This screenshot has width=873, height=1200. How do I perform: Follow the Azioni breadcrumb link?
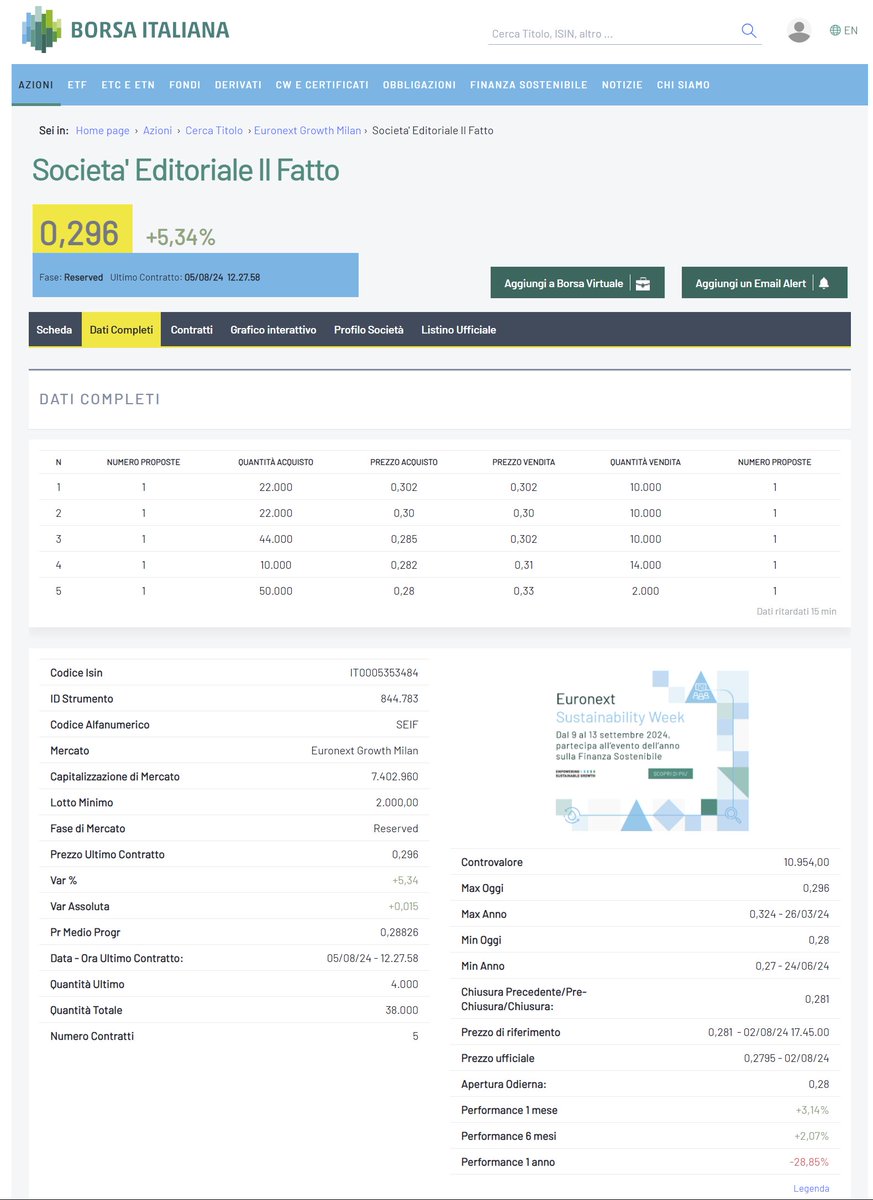click(157, 131)
